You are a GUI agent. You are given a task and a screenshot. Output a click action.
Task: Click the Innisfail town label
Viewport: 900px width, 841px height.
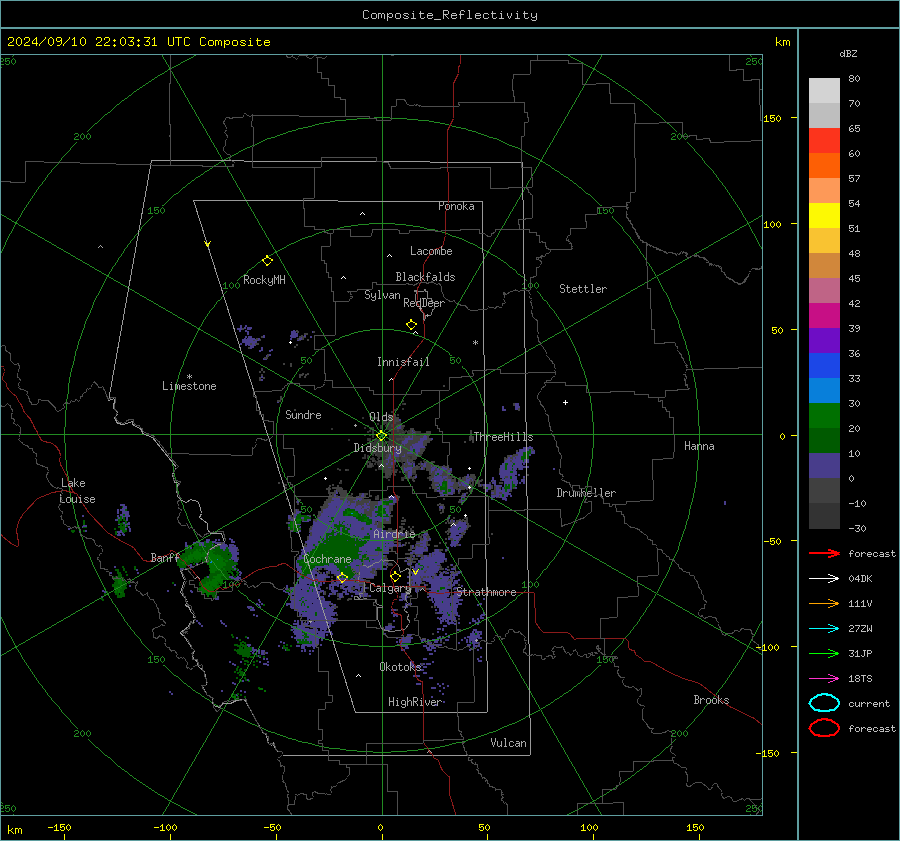point(403,362)
